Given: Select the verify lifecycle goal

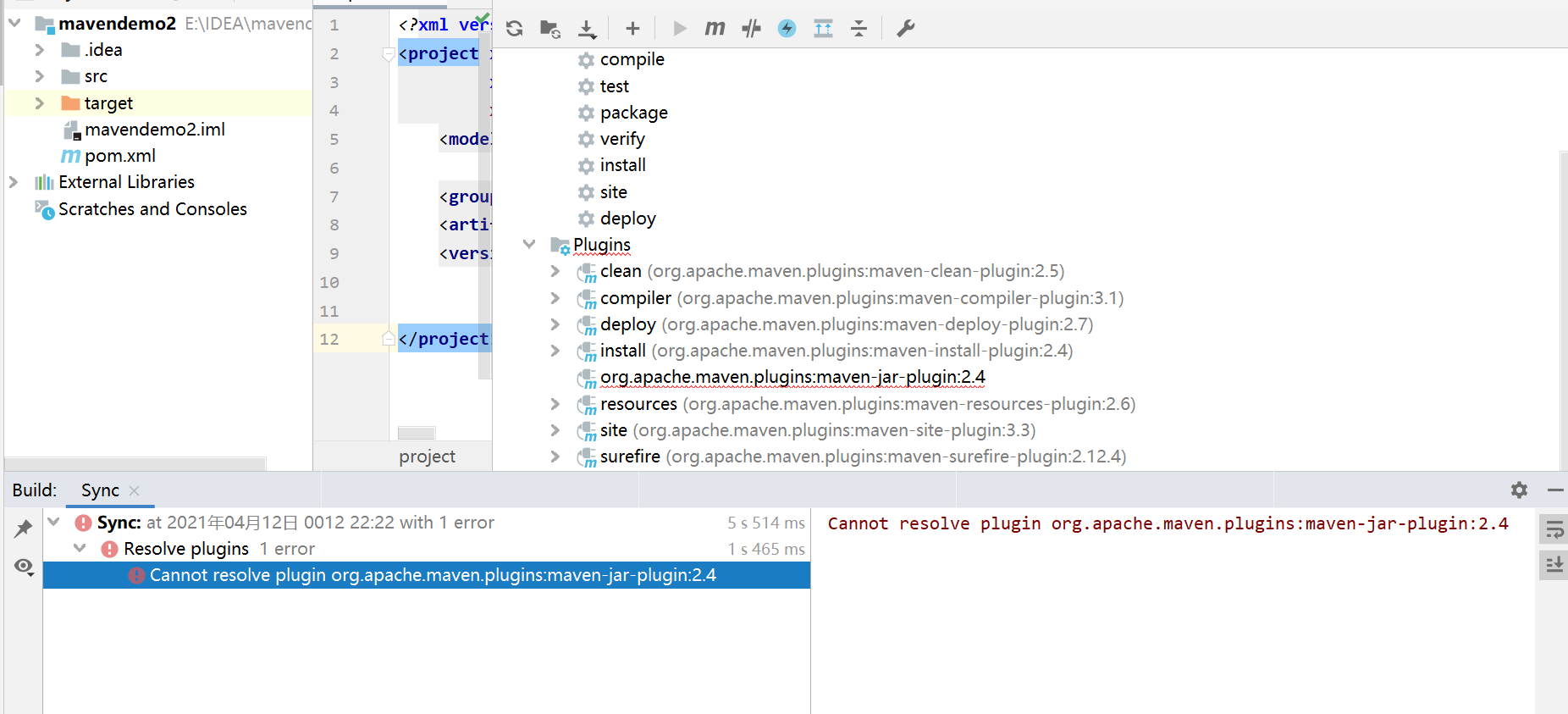Looking at the screenshot, I should point(622,139).
